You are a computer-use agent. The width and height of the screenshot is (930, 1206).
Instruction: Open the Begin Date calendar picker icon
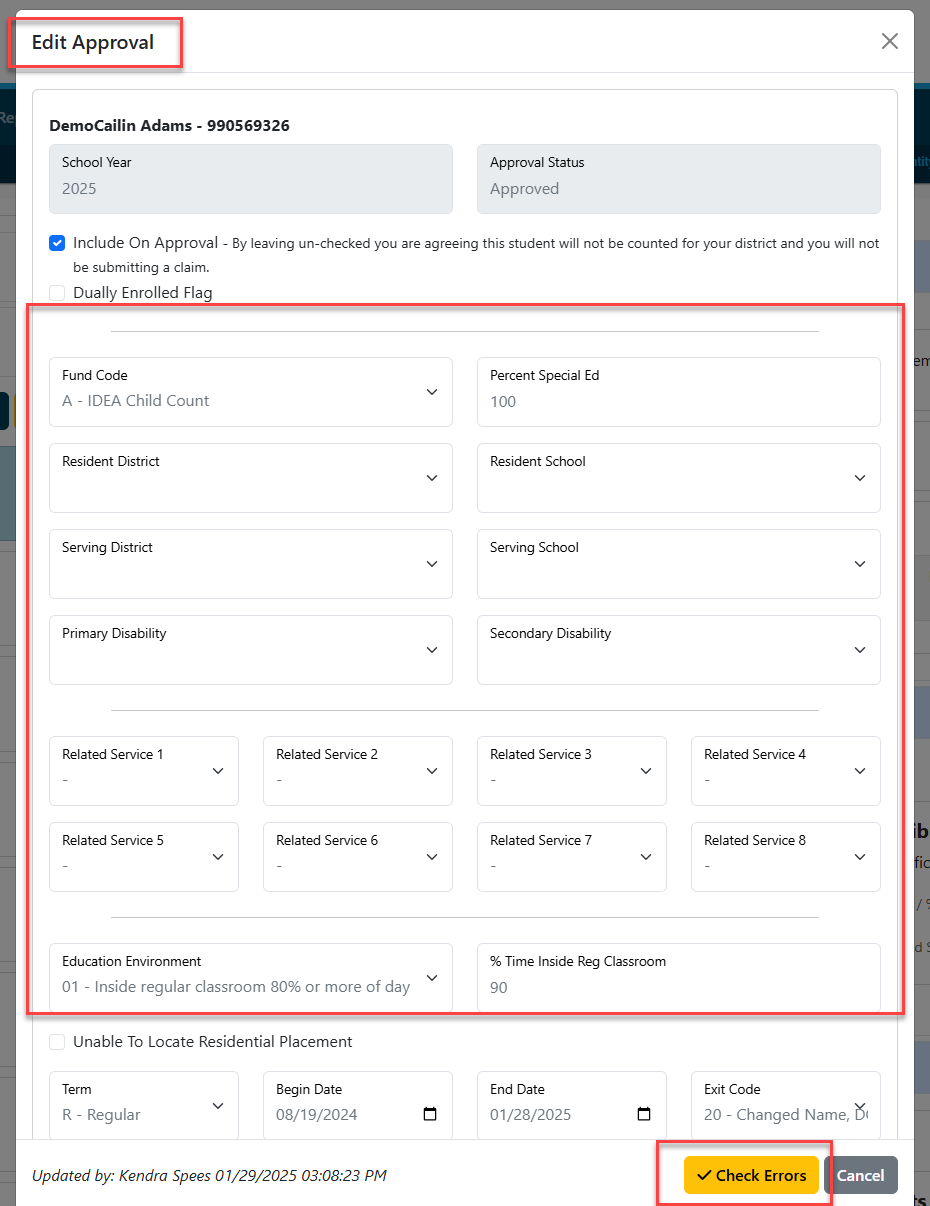(430, 1114)
